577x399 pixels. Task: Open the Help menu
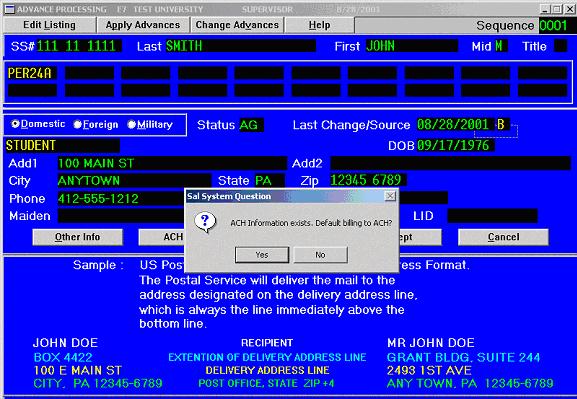(x=319, y=25)
